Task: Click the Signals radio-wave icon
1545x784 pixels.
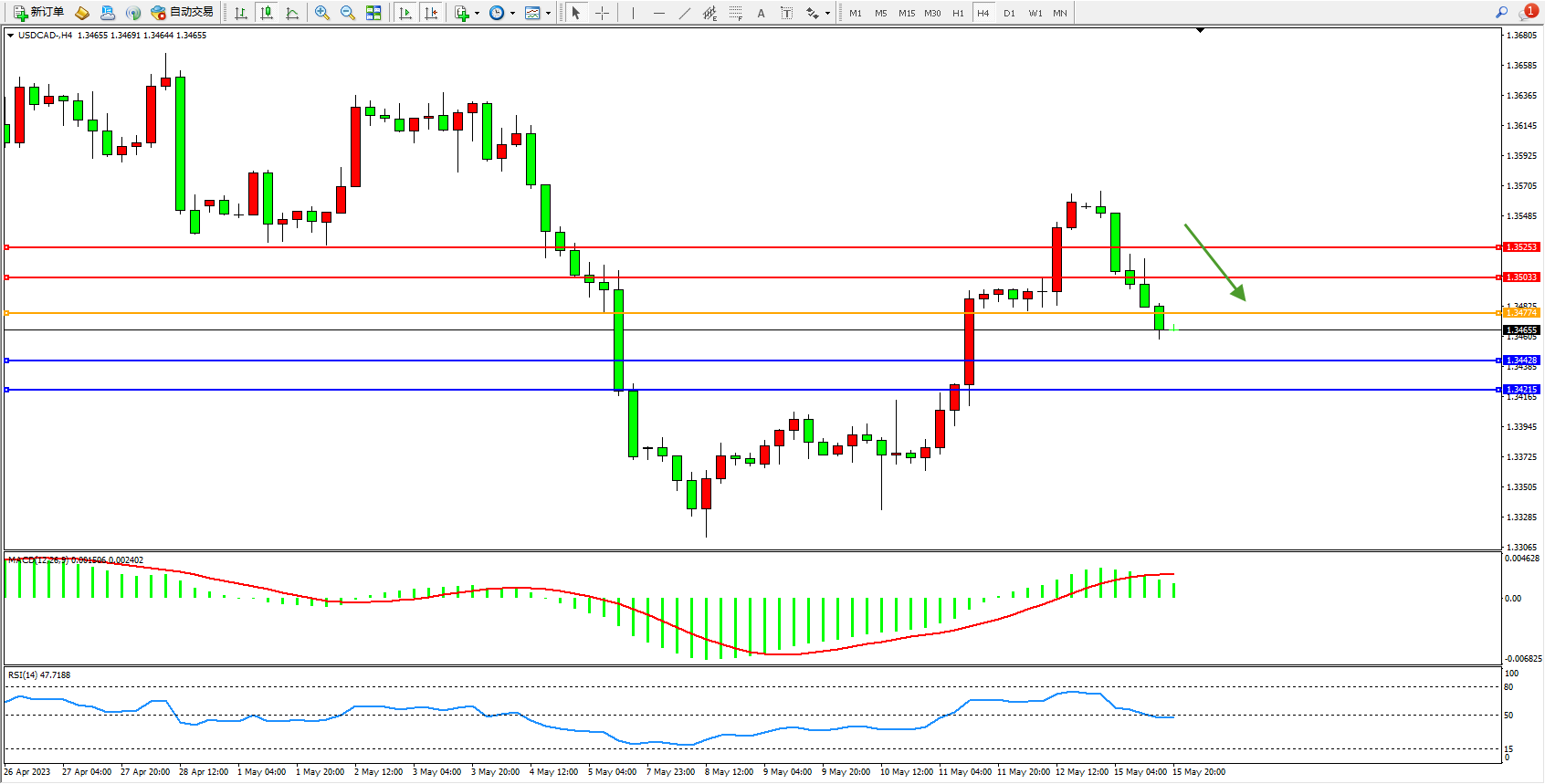Action: 133,13
